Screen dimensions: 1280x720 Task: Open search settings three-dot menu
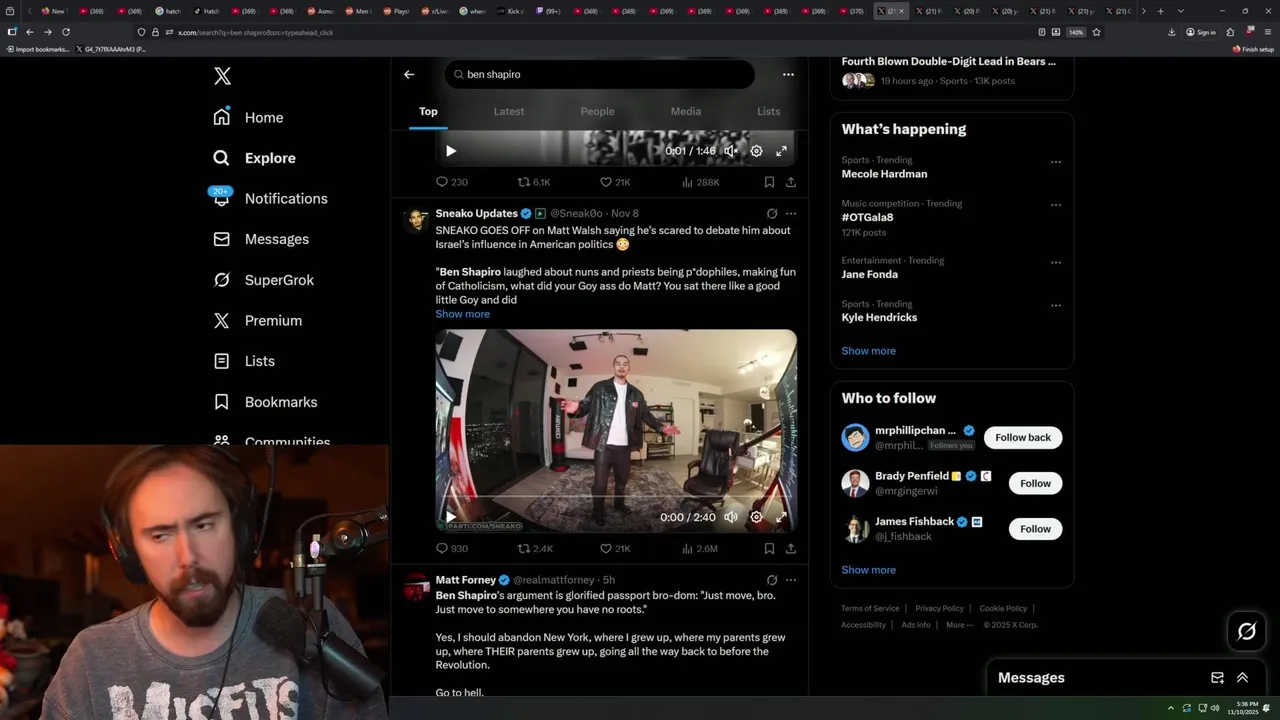[788, 74]
